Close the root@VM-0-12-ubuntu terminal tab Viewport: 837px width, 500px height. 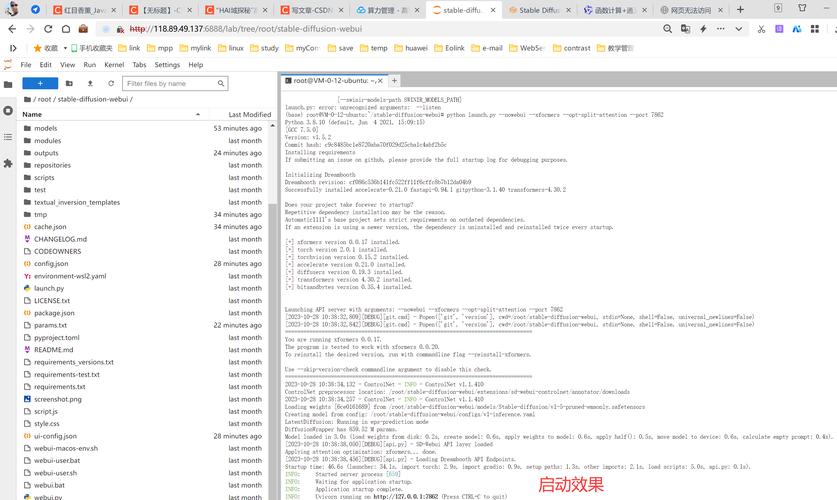tap(380, 81)
